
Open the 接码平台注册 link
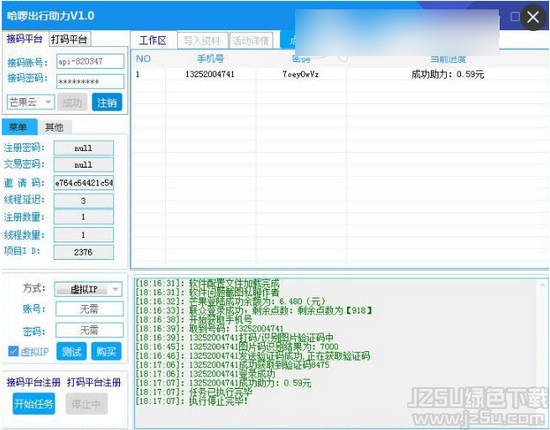[x=34, y=382]
